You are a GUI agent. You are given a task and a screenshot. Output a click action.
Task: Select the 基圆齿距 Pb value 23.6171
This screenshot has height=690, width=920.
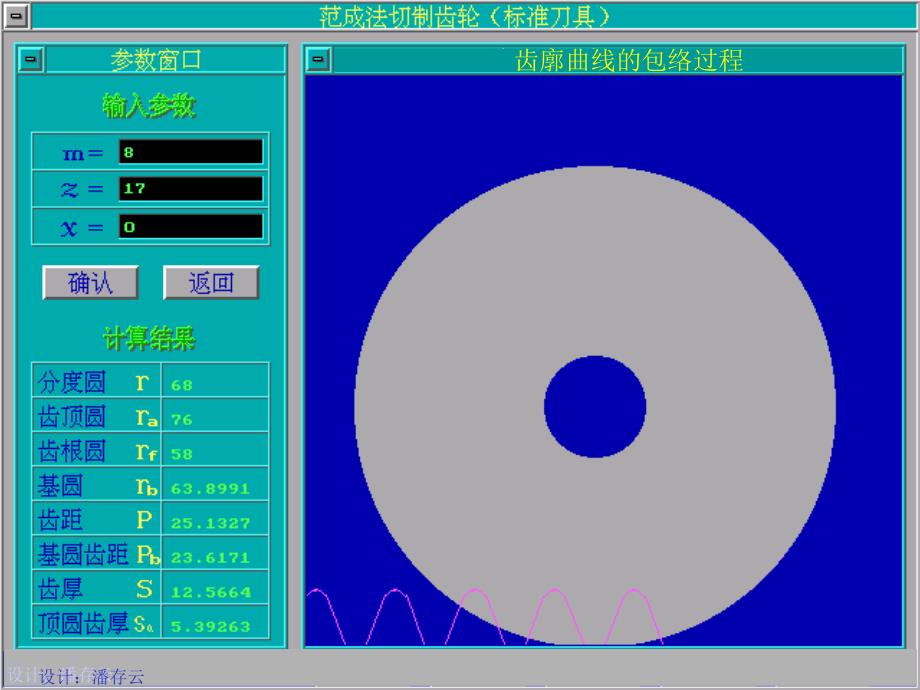pos(211,557)
